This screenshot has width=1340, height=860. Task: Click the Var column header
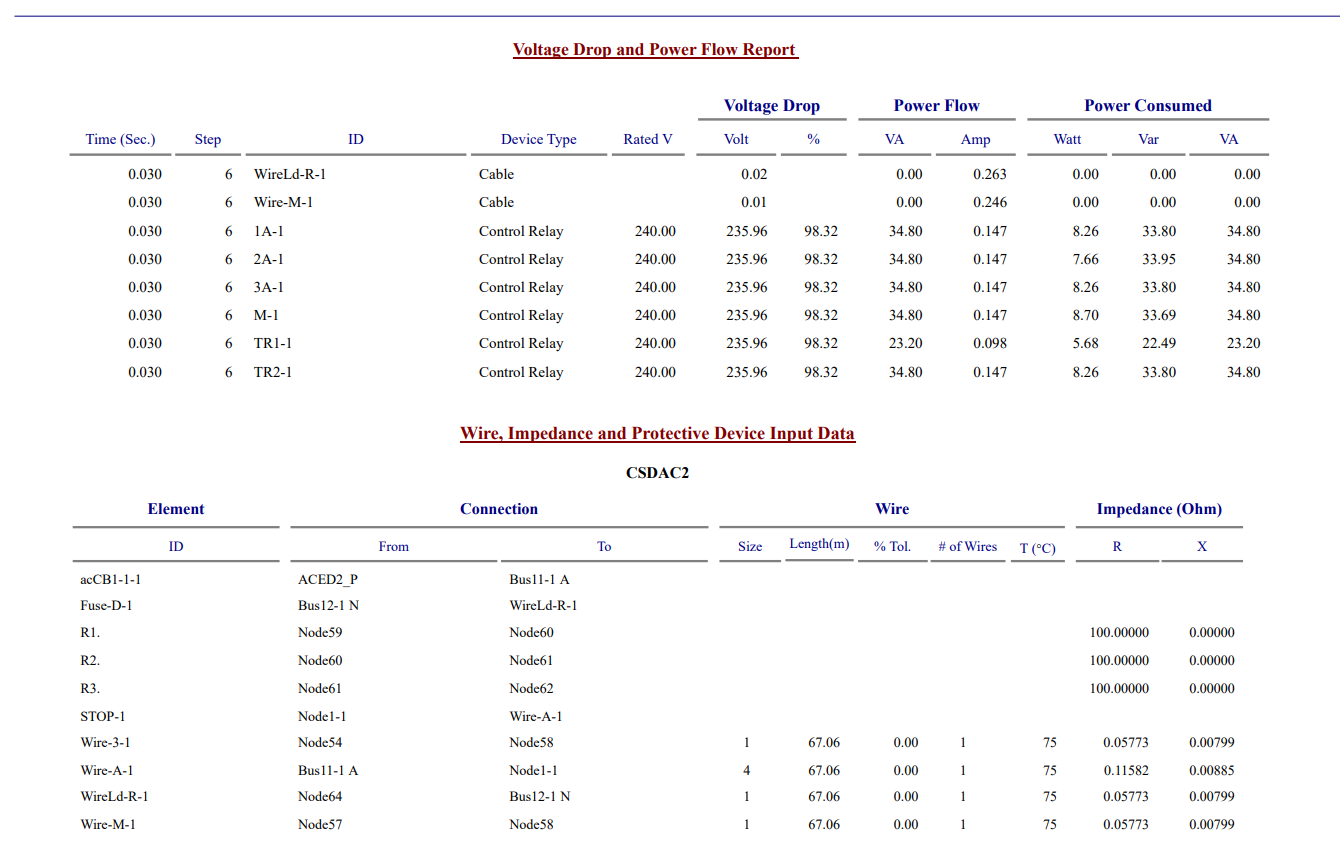(x=1148, y=140)
